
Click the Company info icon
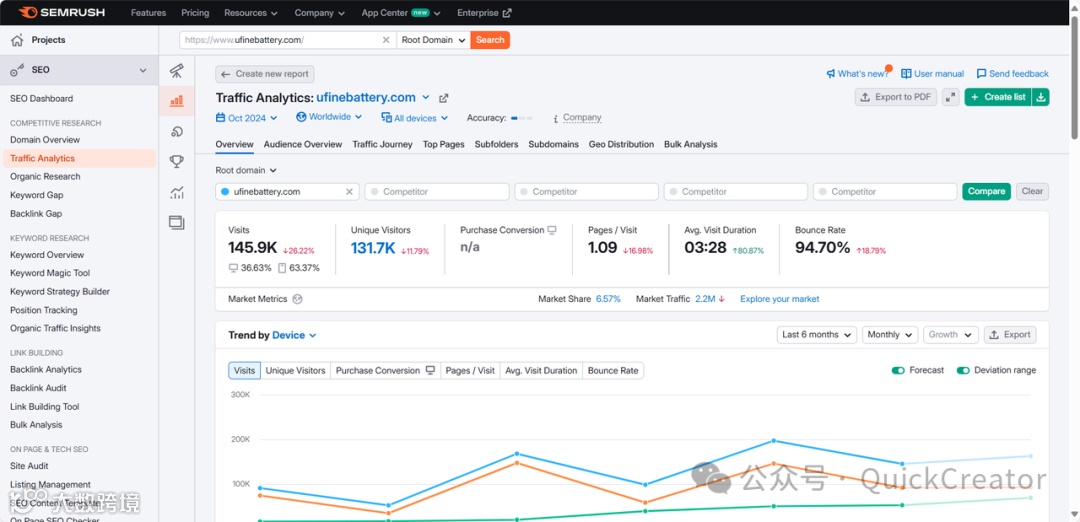pos(555,118)
